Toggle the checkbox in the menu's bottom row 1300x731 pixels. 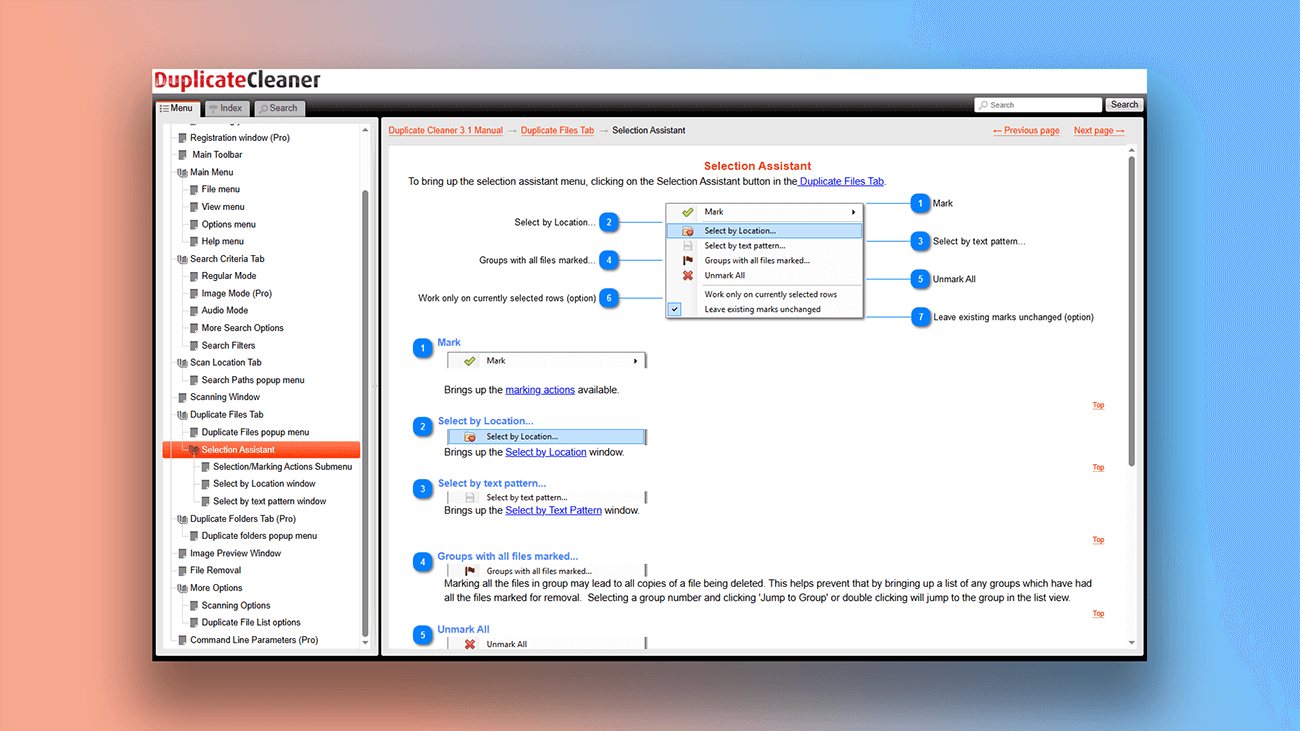pyautogui.click(x=677, y=309)
